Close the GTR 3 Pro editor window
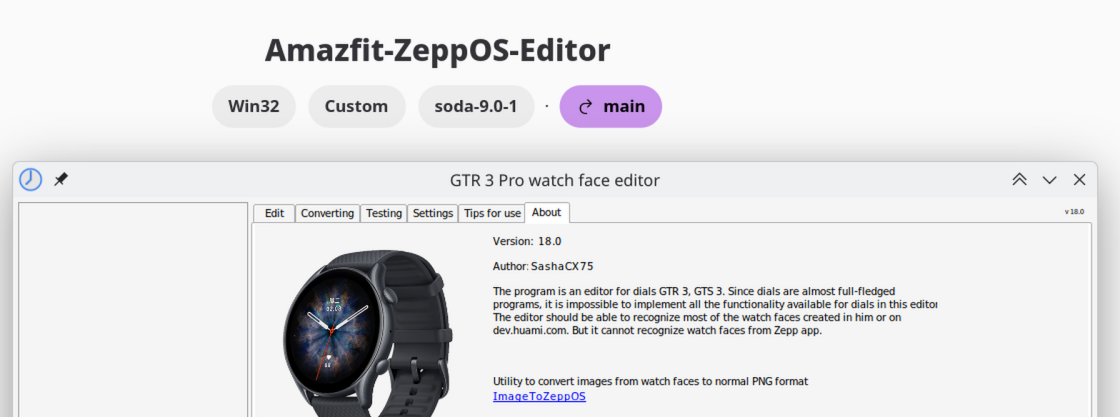This screenshot has height=417, width=1120. click(x=1079, y=180)
